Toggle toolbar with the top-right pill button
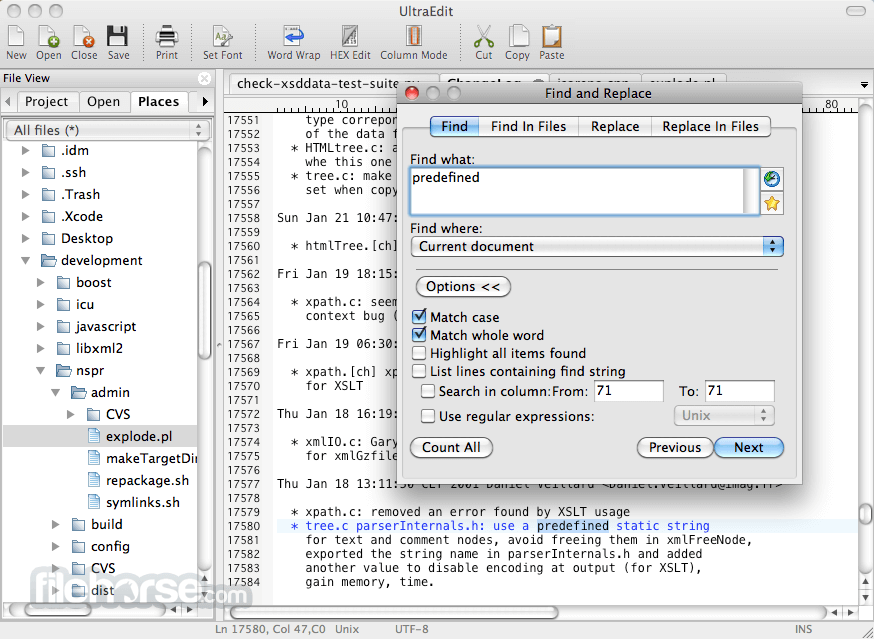874x639 pixels. click(854, 11)
